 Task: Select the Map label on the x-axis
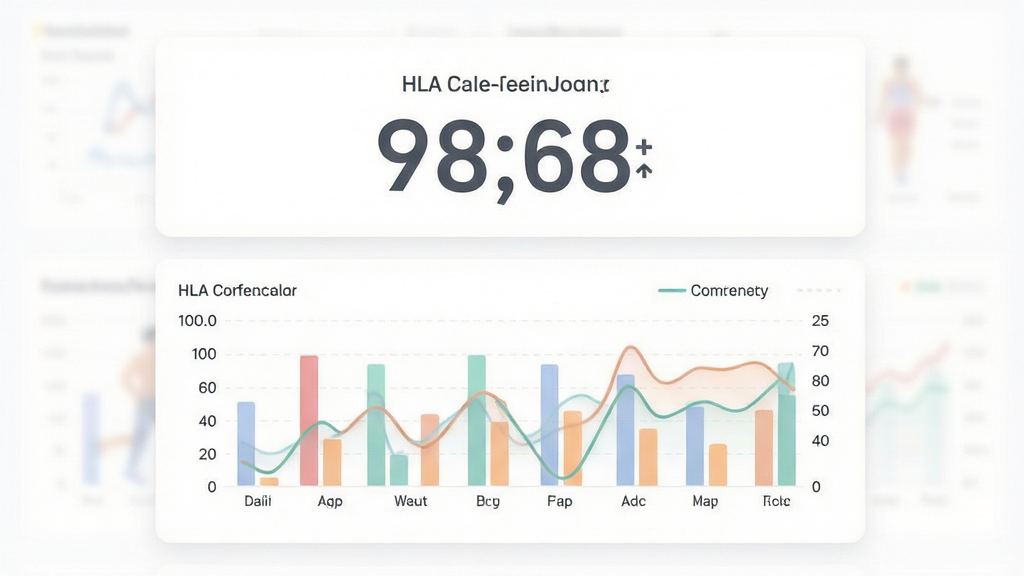[x=705, y=502]
